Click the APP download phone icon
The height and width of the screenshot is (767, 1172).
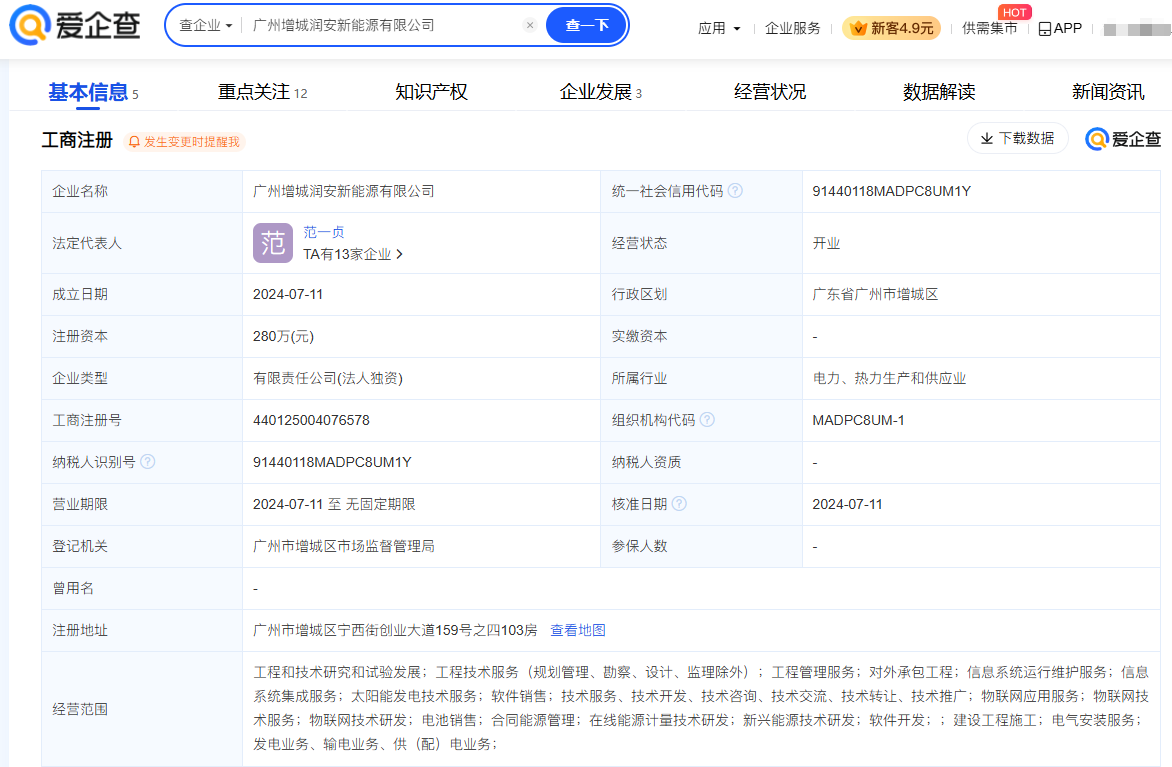pos(1044,28)
